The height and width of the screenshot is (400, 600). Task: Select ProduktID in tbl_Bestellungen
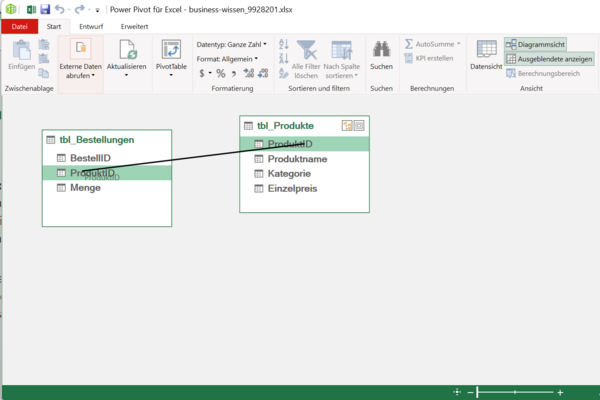(107, 173)
